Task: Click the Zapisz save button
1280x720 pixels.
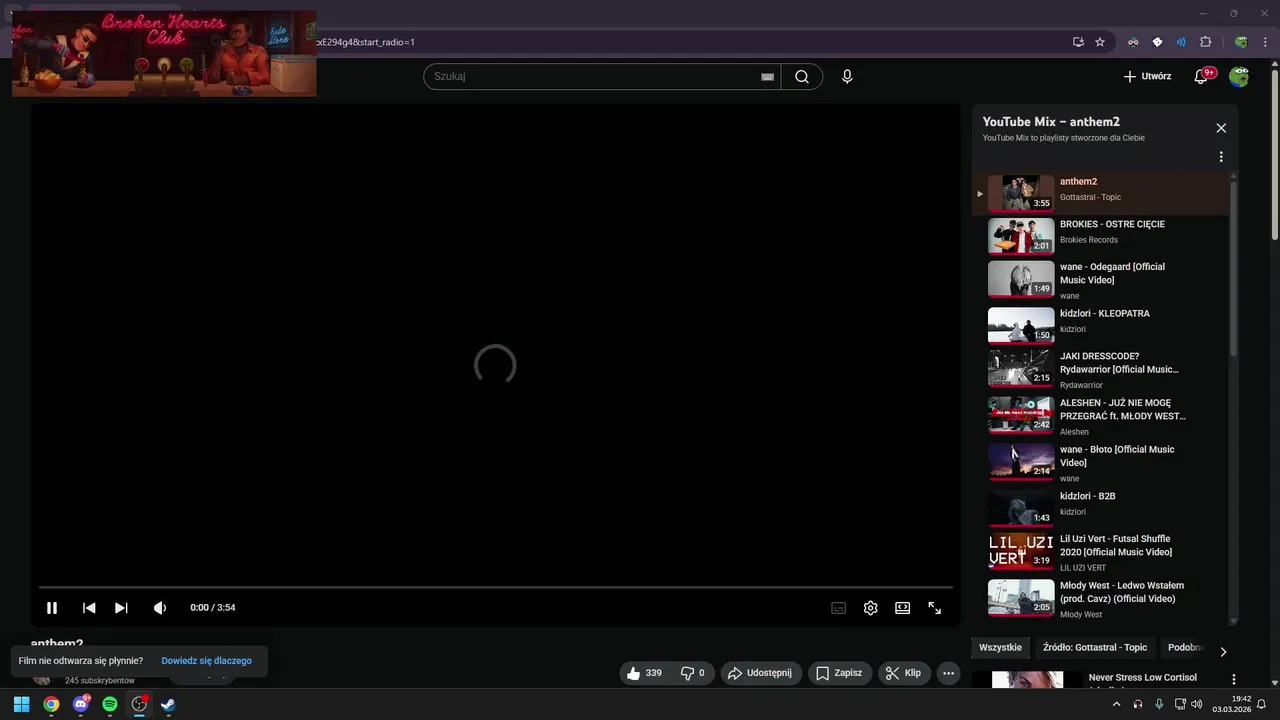Action: click(x=839, y=673)
